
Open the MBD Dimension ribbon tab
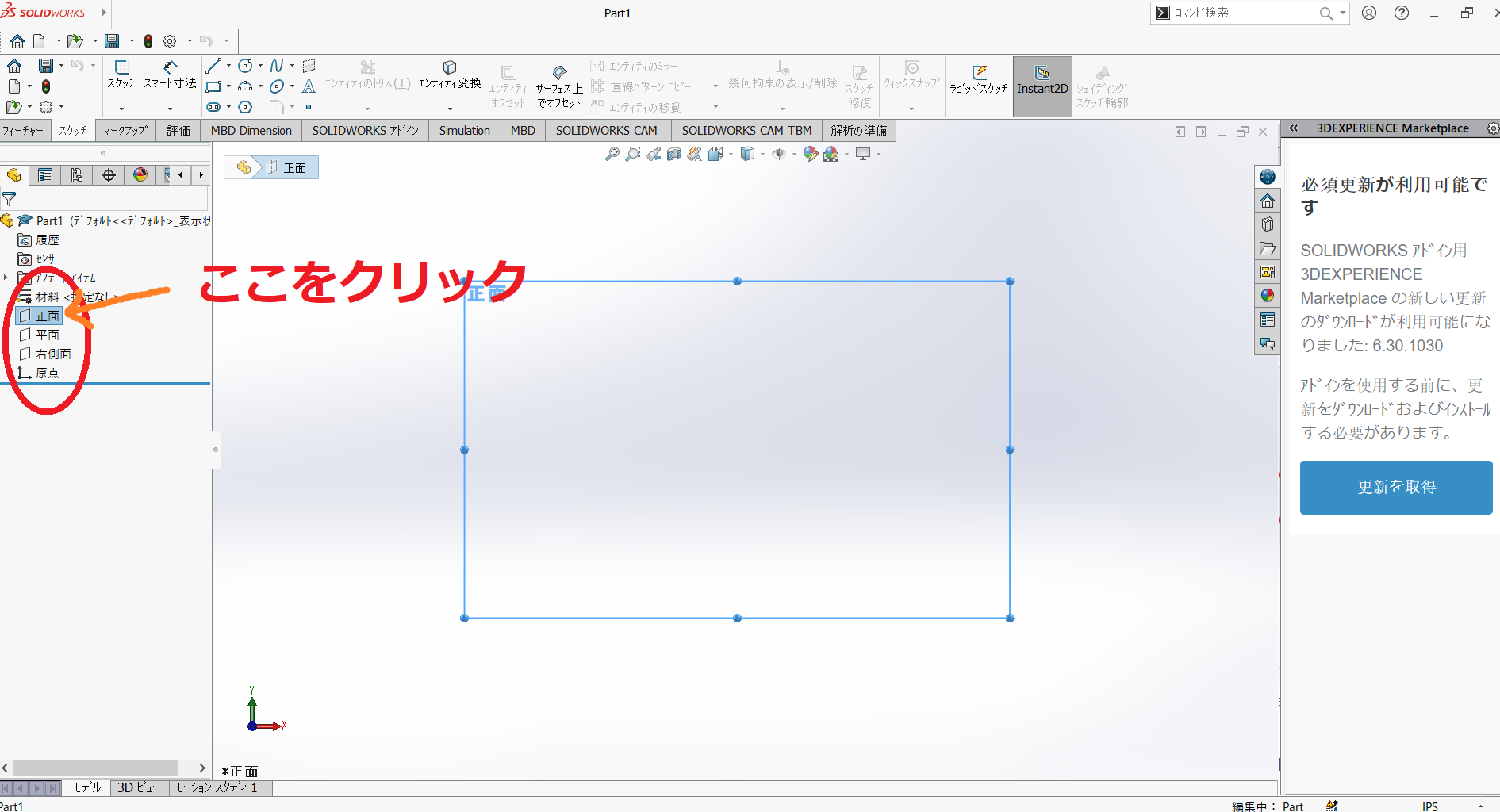pyautogui.click(x=251, y=131)
